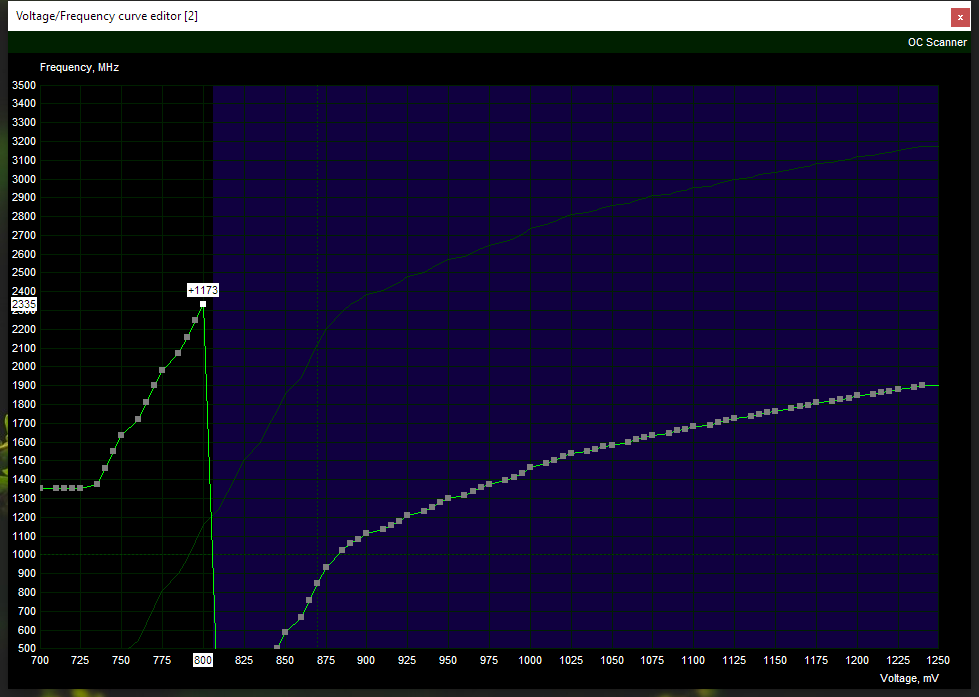Select the curve point at 775 mV
Screen dimensions: 979x697
point(162,370)
